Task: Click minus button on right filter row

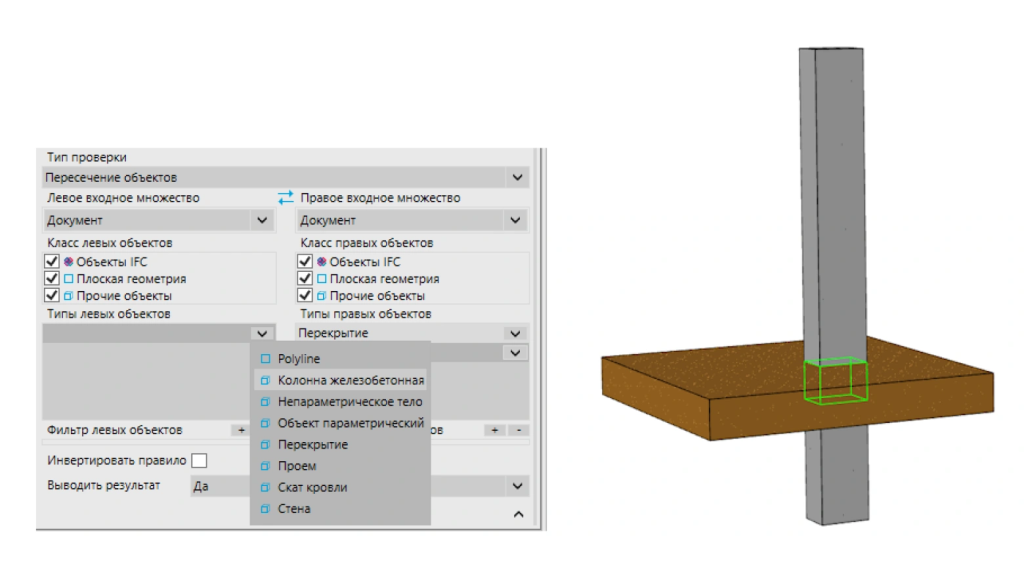Action: [x=518, y=429]
